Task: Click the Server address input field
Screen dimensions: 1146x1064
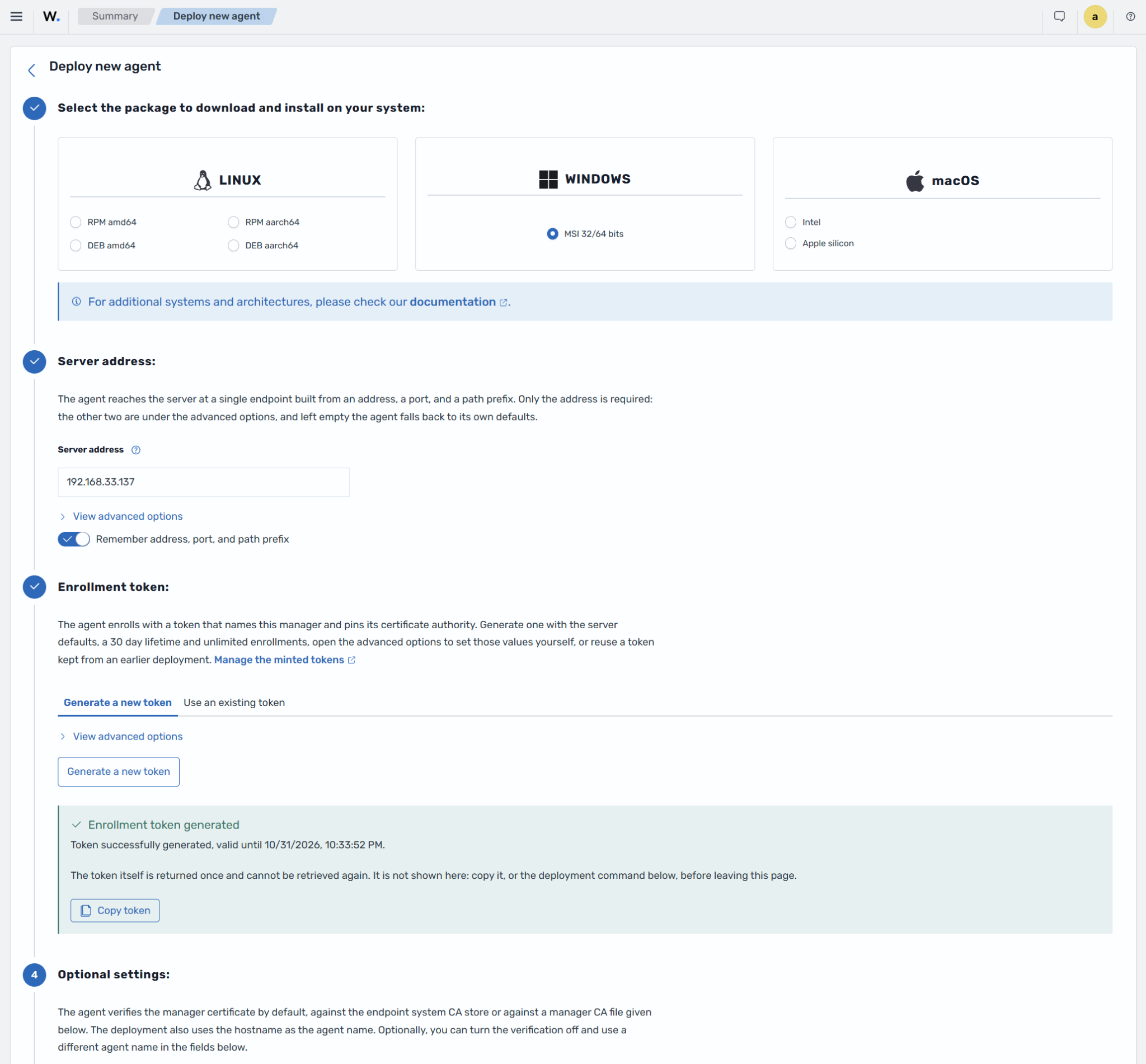Action: click(203, 482)
